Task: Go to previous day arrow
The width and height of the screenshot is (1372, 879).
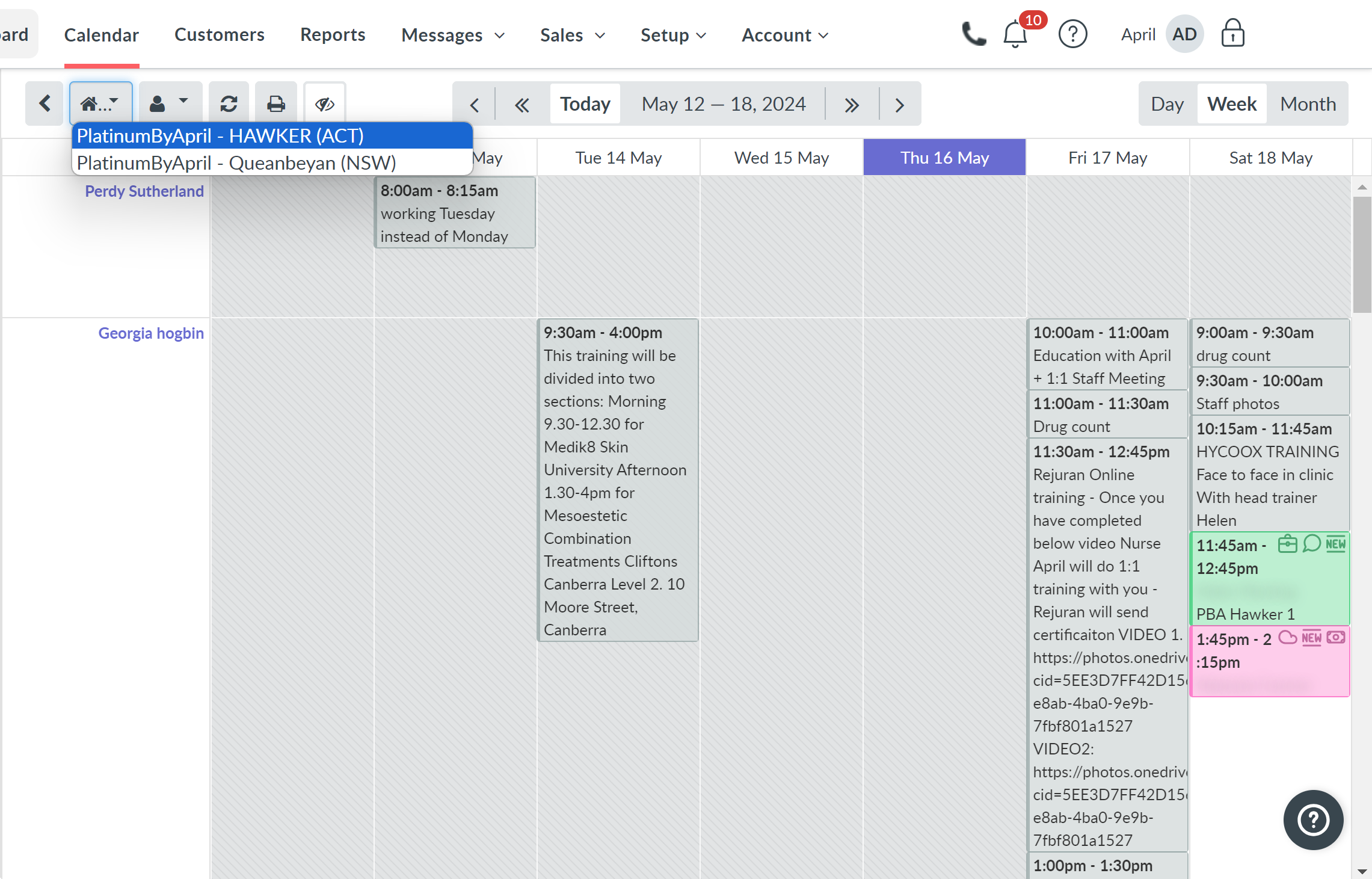Action: tap(475, 105)
